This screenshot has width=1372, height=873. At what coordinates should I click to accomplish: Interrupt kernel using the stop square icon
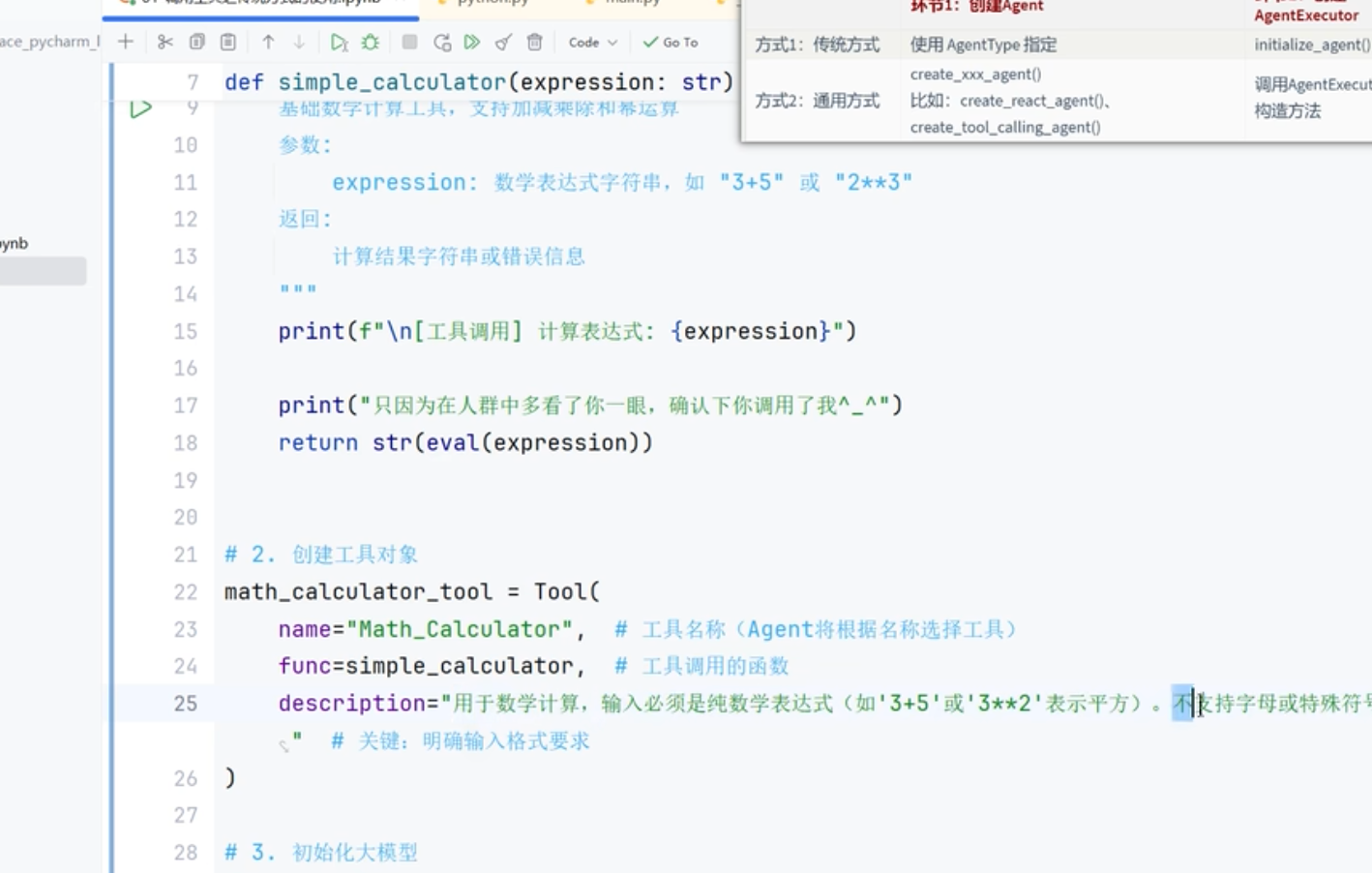[x=409, y=42]
